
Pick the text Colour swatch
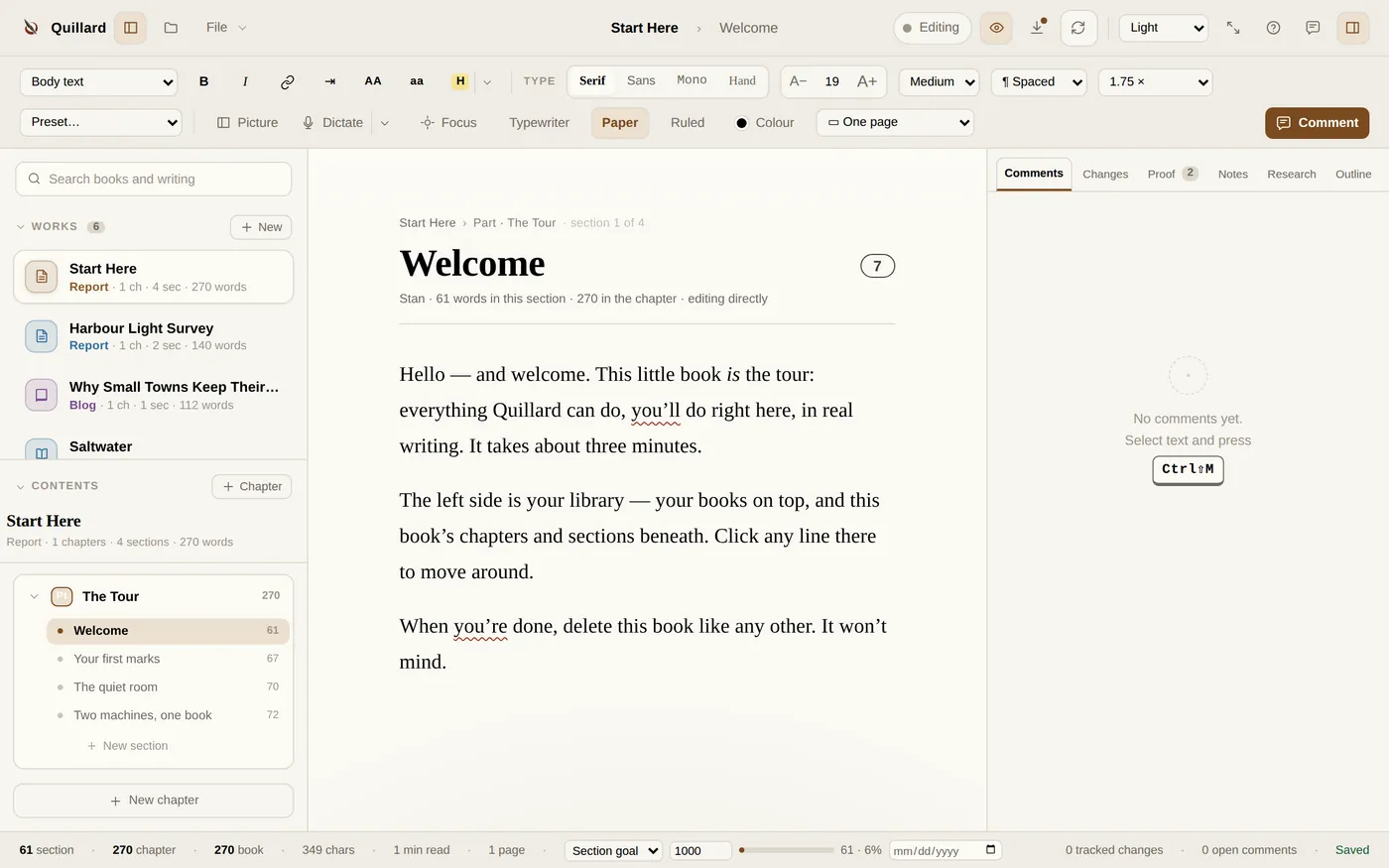coord(741,123)
